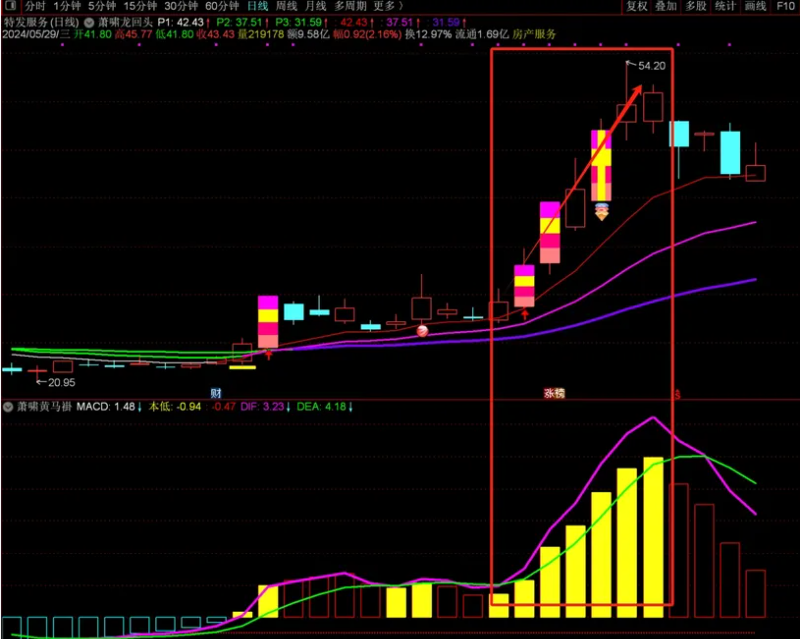Click the 20.95 low price label
The height and width of the screenshot is (639, 800).
click(61, 382)
